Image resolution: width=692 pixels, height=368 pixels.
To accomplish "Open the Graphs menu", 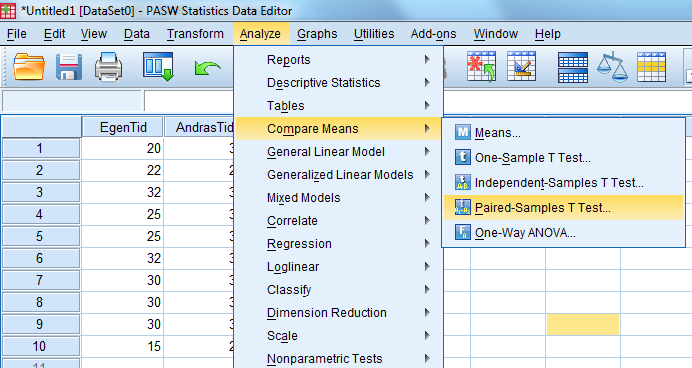I will pos(317,34).
